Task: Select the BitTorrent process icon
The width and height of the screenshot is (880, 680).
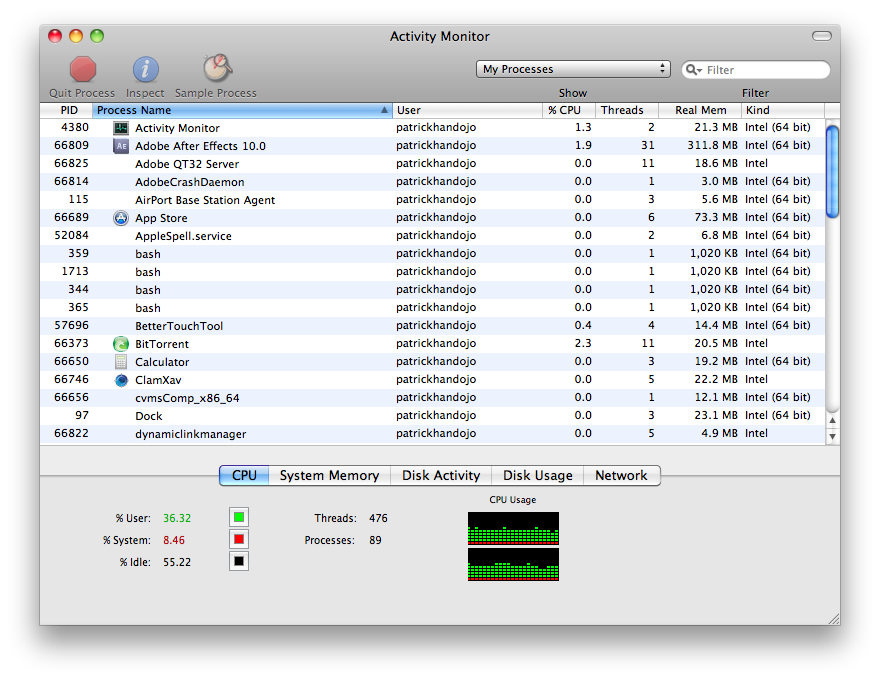Action: coord(121,343)
